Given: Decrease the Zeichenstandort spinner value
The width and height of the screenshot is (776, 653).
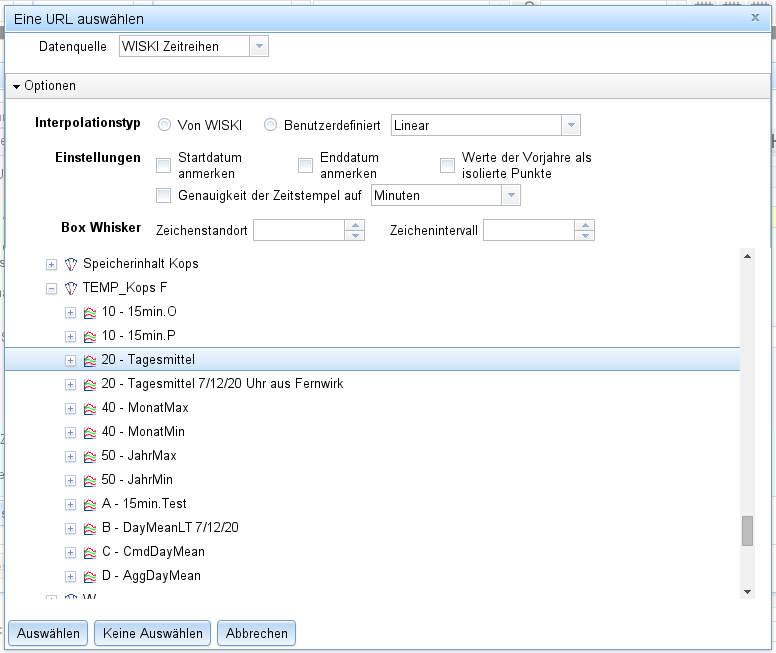Looking at the screenshot, I should pos(355,236).
